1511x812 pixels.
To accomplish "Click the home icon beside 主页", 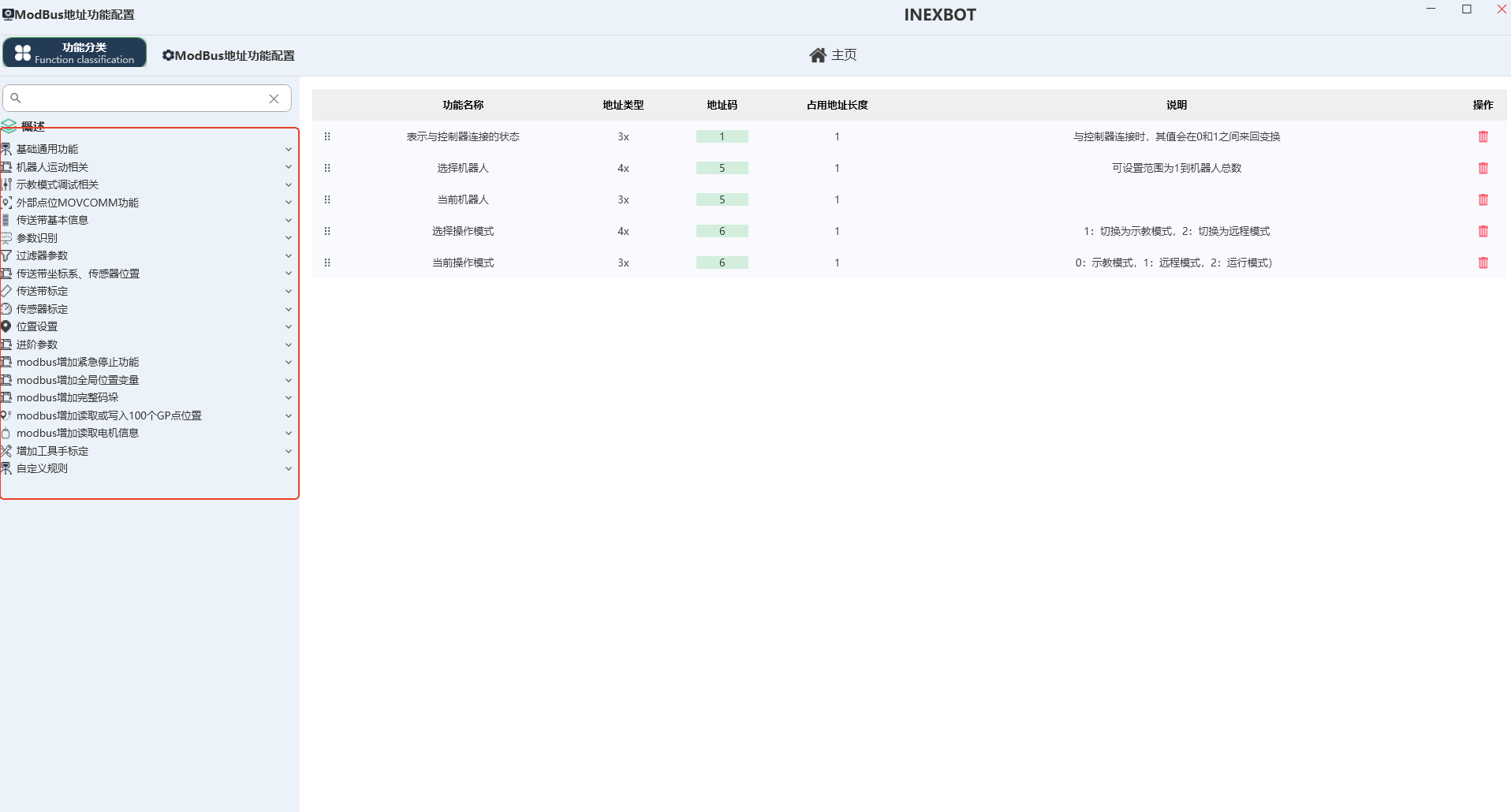I will (x=818, y=55).
